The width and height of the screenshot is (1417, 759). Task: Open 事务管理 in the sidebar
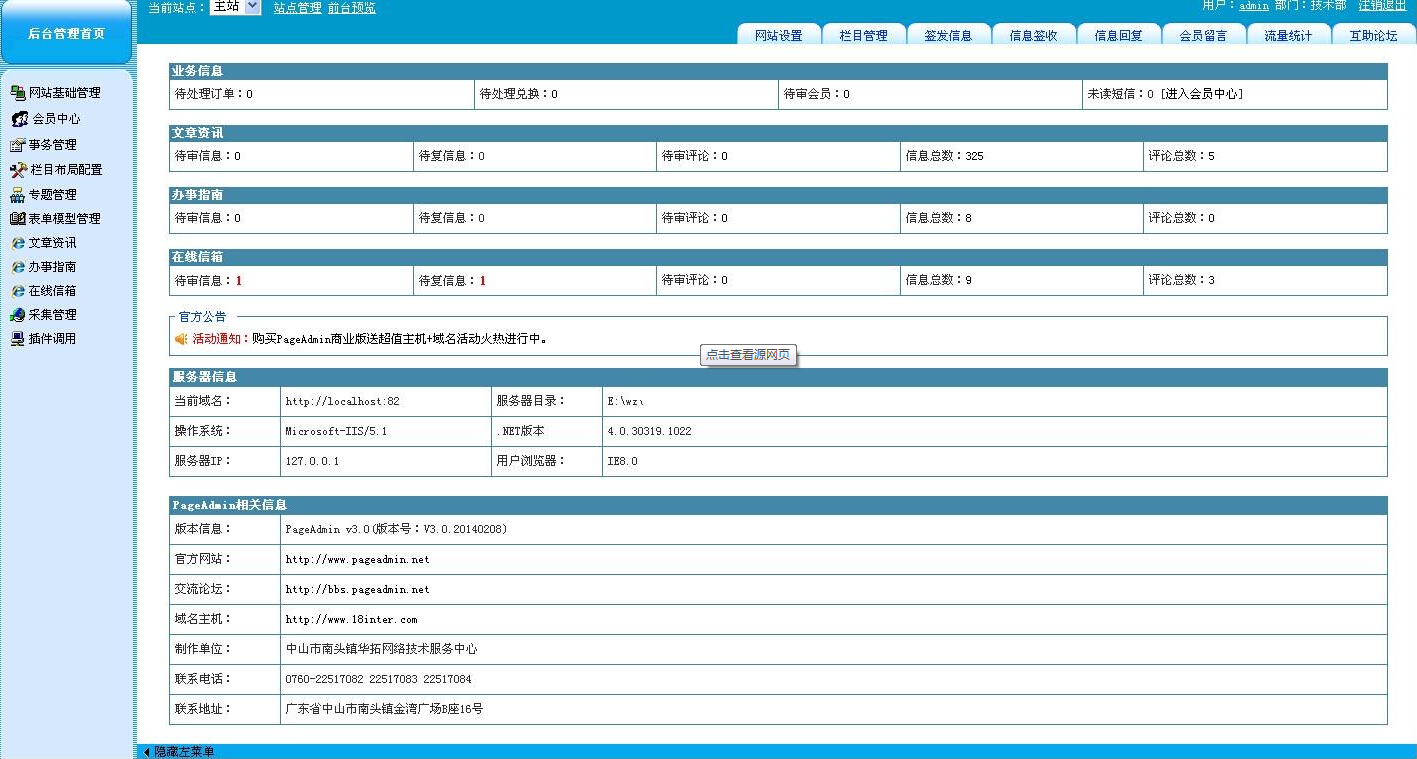(53, 145)
